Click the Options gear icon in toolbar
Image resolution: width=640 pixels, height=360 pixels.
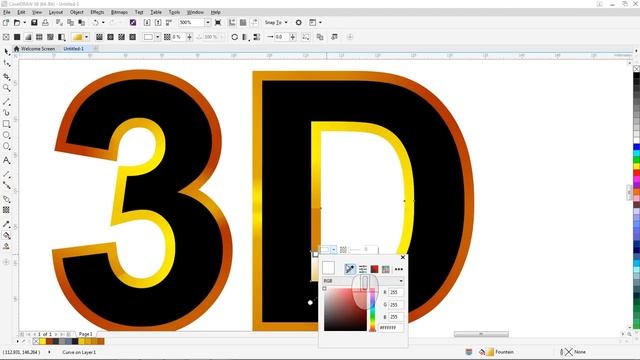click(298, 22)
